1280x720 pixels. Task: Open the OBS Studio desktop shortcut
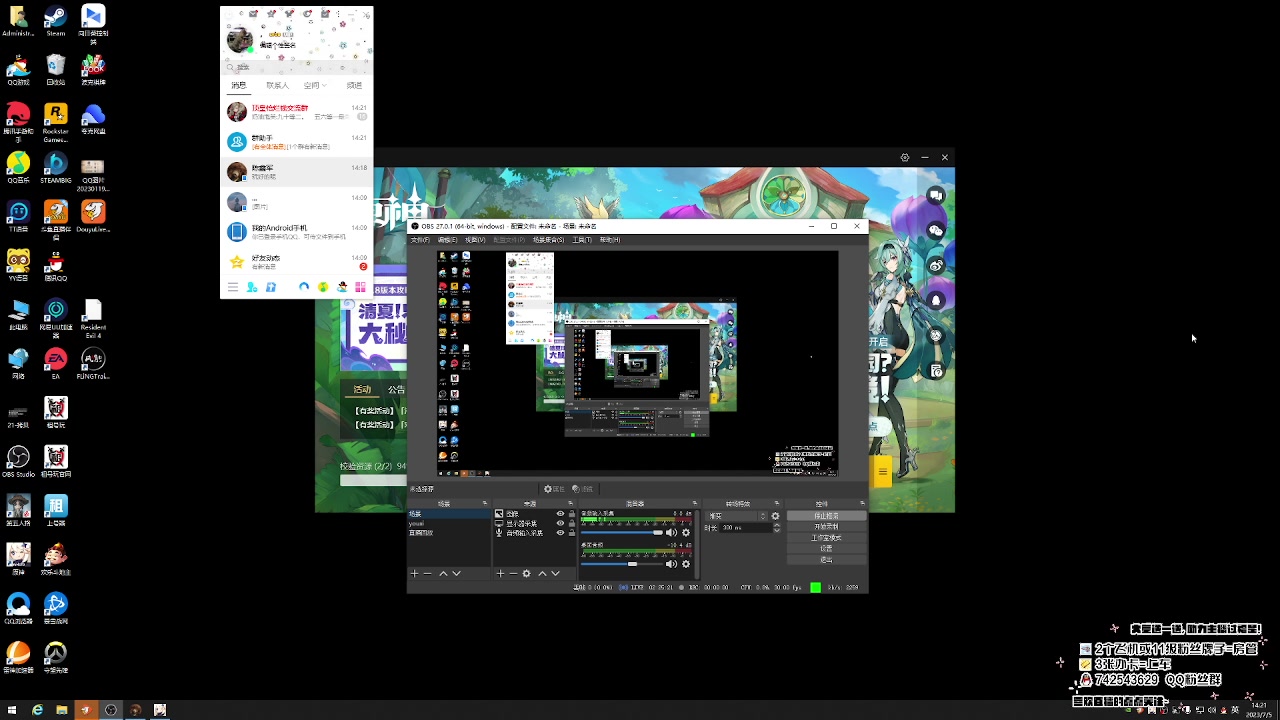point(18,461)
